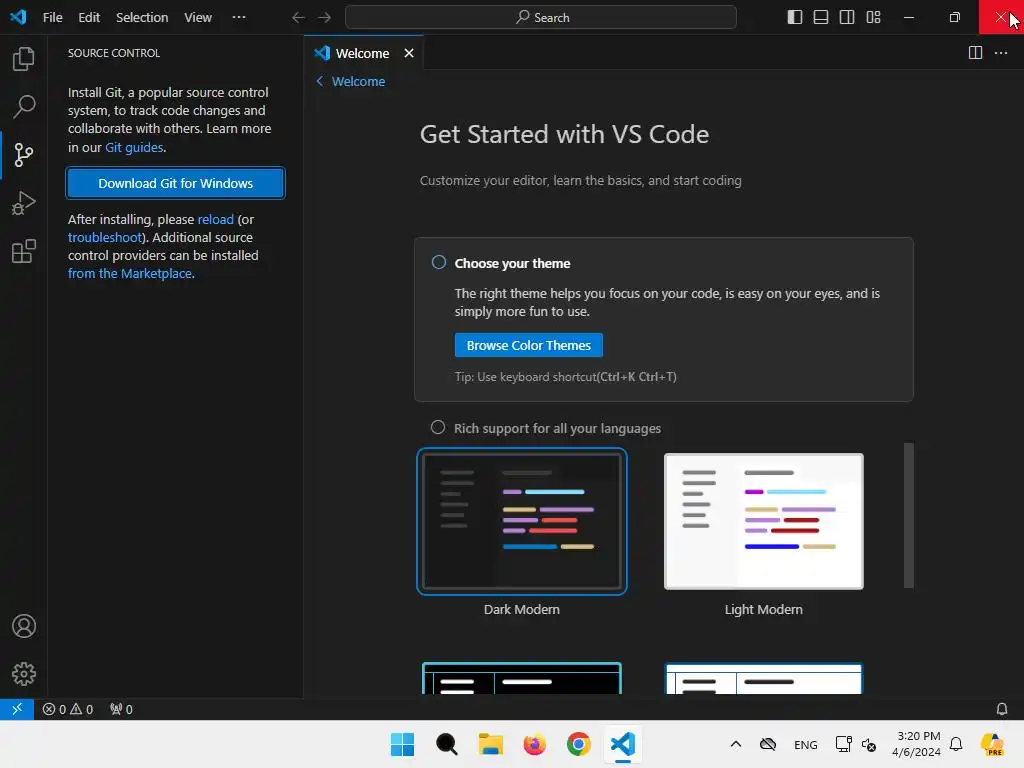The height and width of the screenshot is (768, 1024).
Task: Open the Accounts menu icon
Action: (24, 626)
